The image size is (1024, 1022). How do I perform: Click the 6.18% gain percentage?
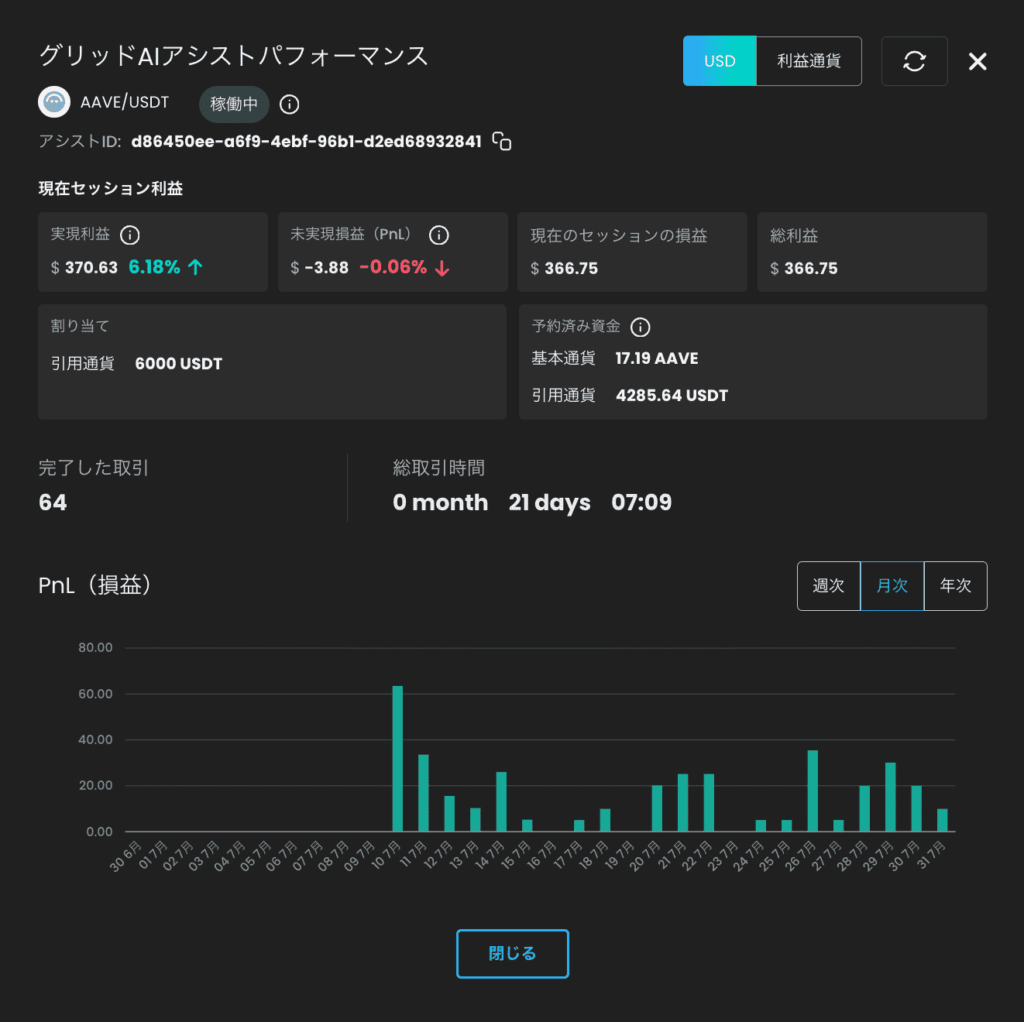(154, 267)
